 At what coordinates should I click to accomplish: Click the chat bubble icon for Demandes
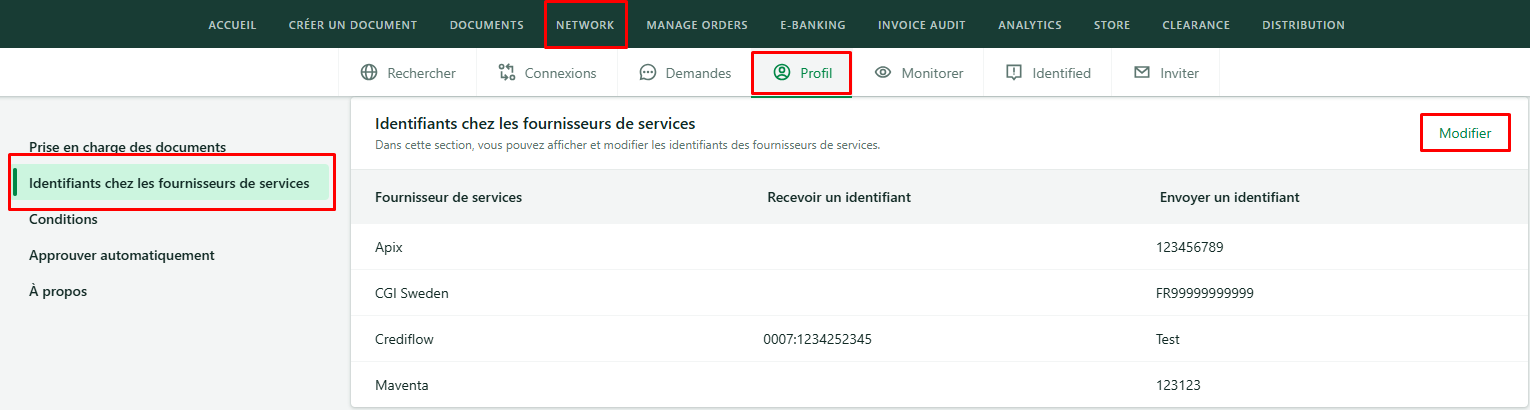(647, 73)
